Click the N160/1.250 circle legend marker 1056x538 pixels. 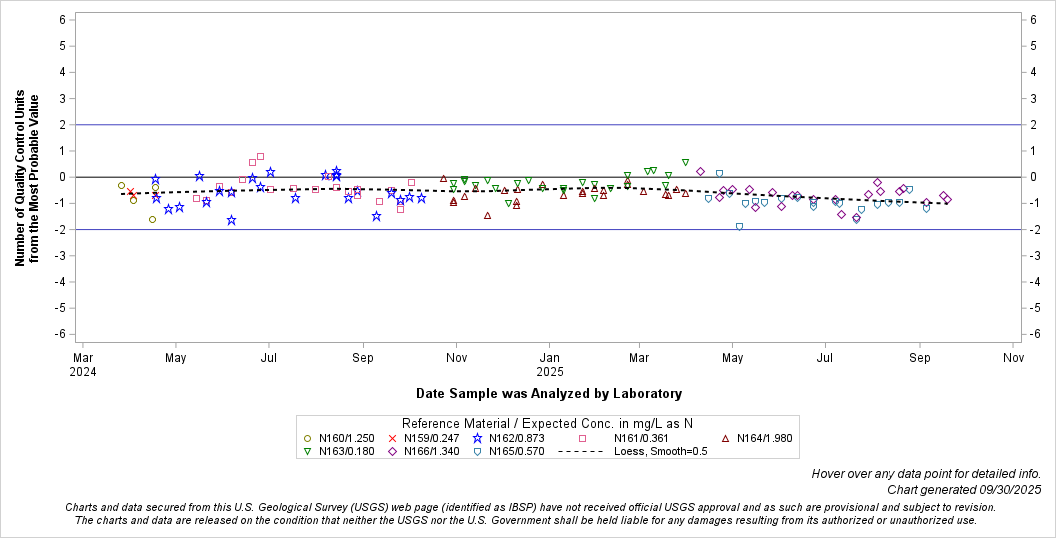point(308,438)
